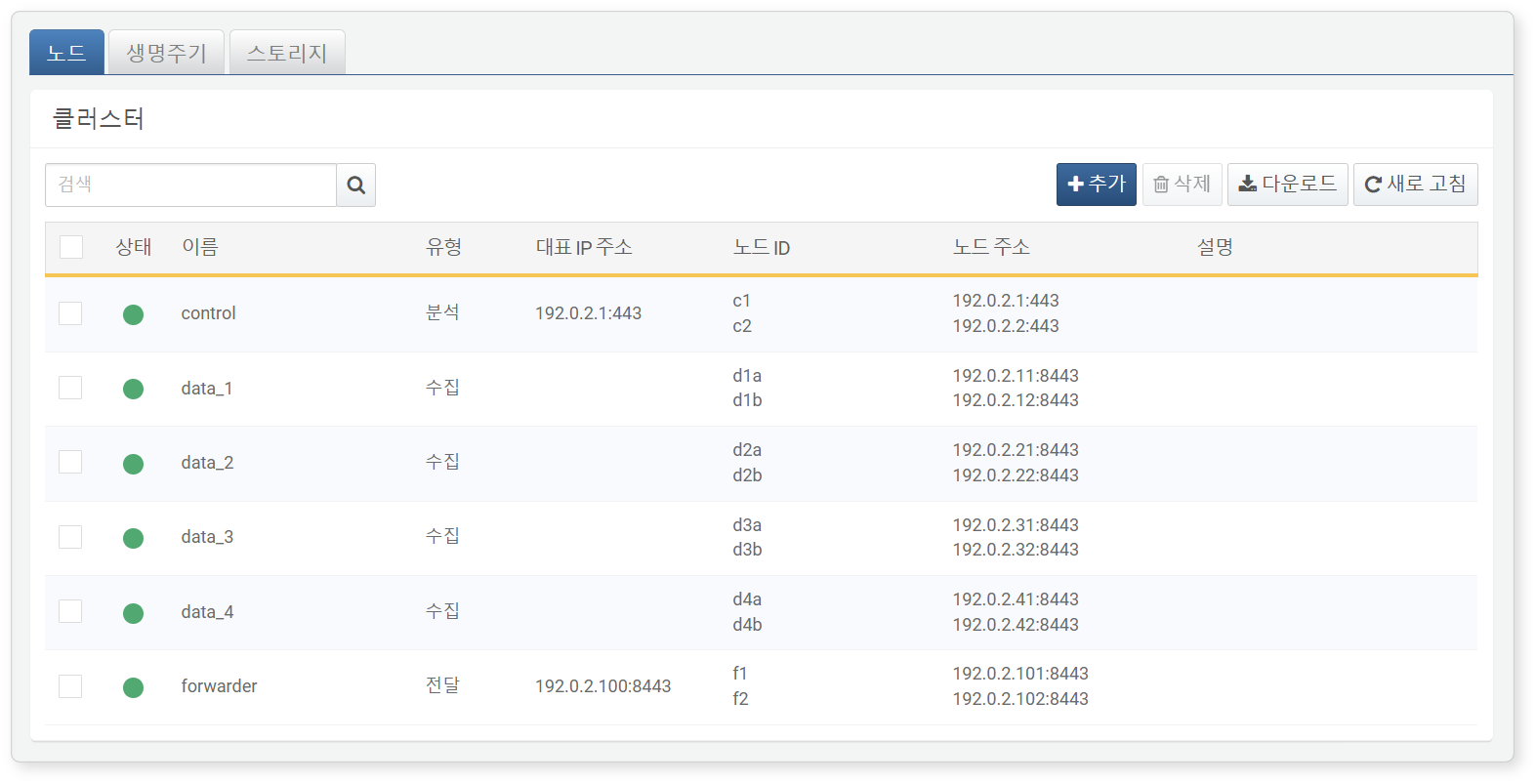Click node ID d3a

pos(747,525)
